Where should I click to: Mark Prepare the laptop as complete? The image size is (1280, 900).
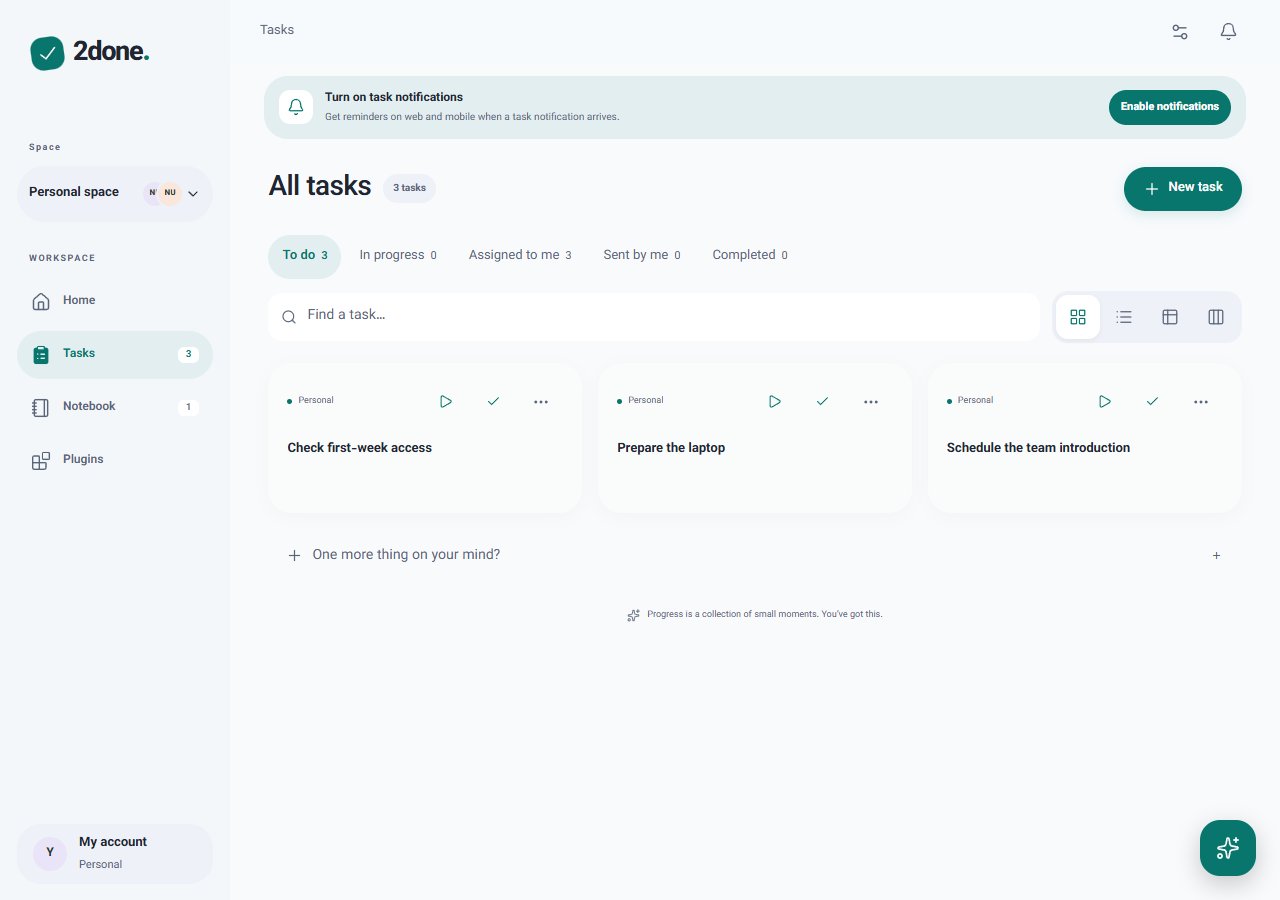click(x=822, y=401)
